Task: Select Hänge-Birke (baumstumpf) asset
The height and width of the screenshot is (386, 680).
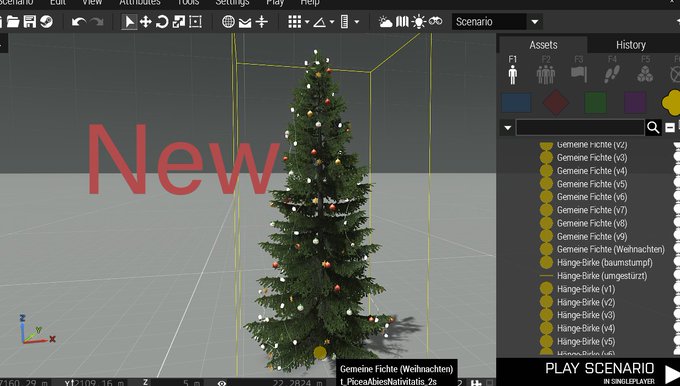Action: 605,262
